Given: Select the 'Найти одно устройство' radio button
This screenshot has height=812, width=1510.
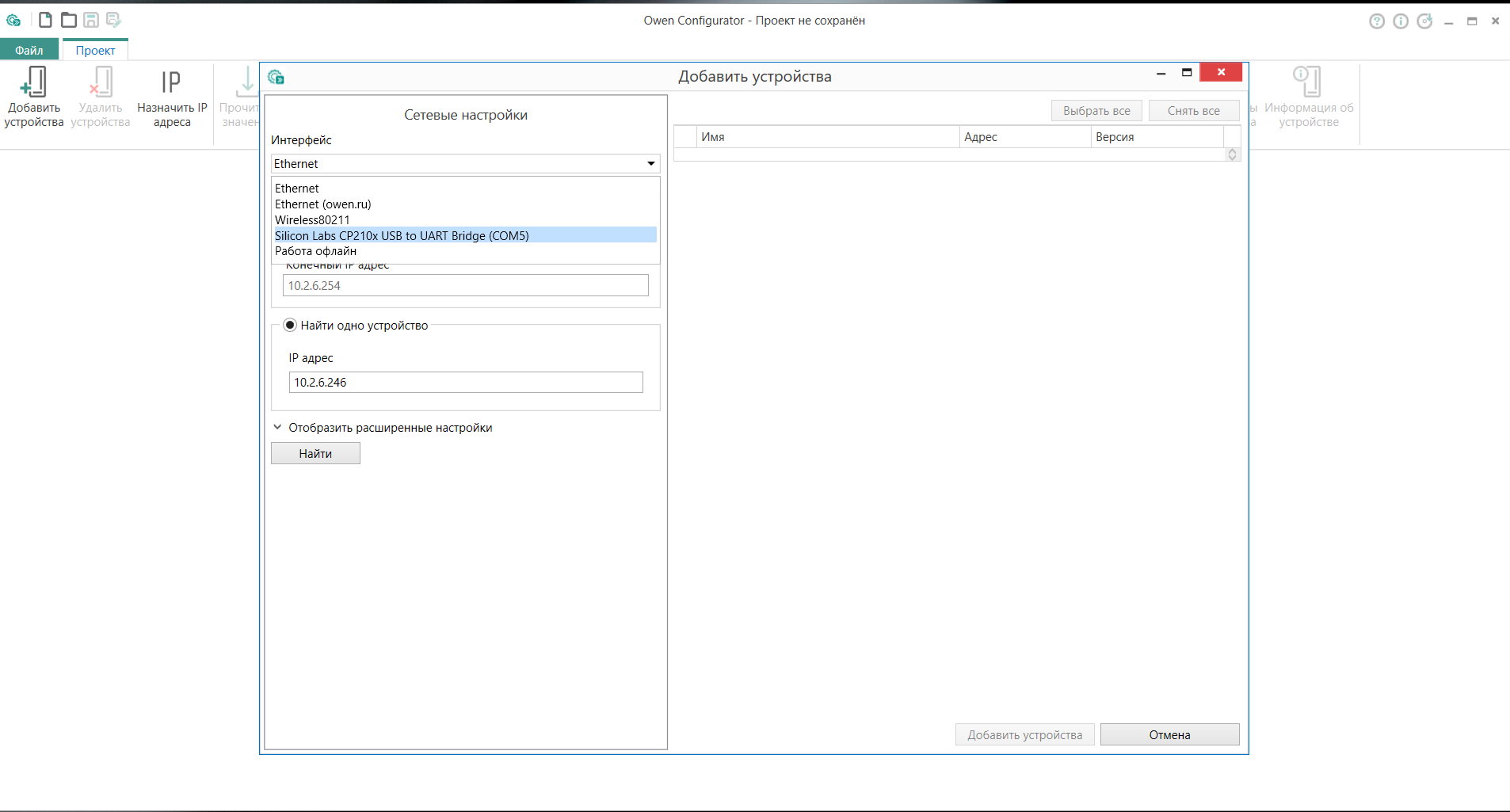Looking at the screenshot, I should (290, 325).
